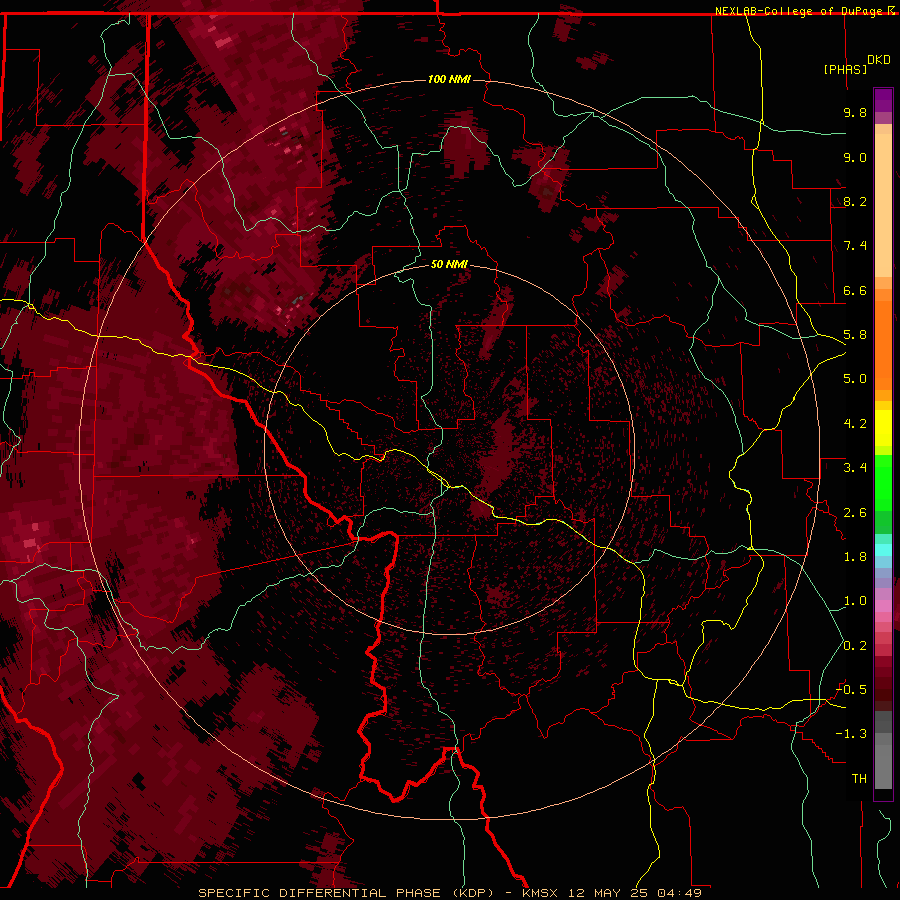Pick the yellow band on the color scale

(x=883, y=428)
